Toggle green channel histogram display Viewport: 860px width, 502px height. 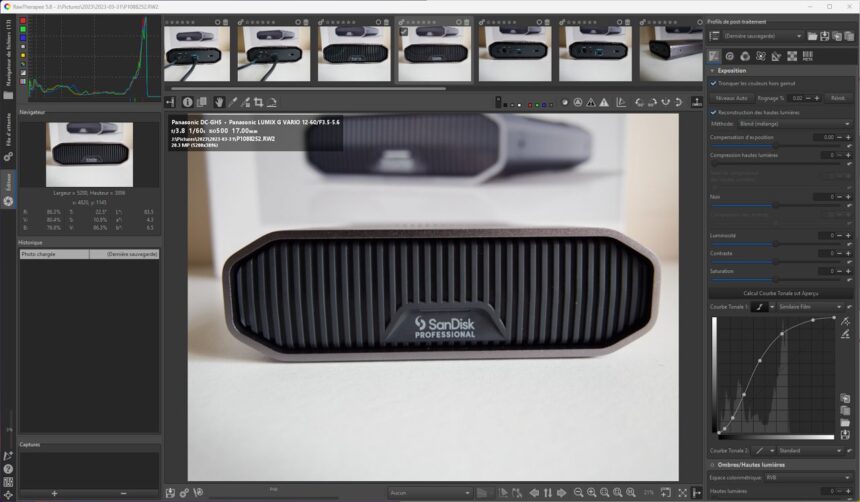23,29
